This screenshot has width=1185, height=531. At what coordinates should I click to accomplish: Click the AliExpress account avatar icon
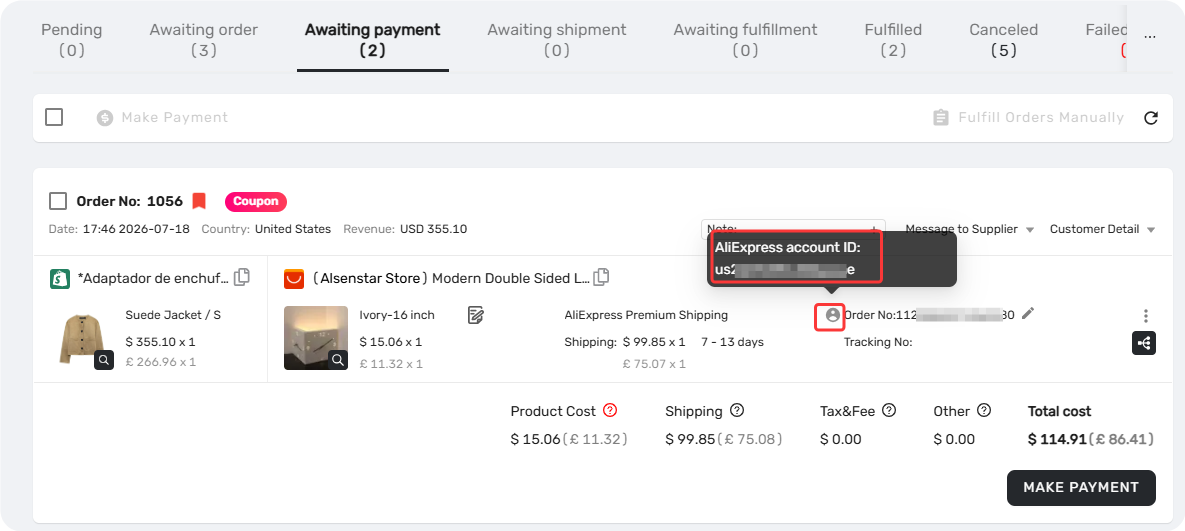pyautogui.click(x=833, y=315)
